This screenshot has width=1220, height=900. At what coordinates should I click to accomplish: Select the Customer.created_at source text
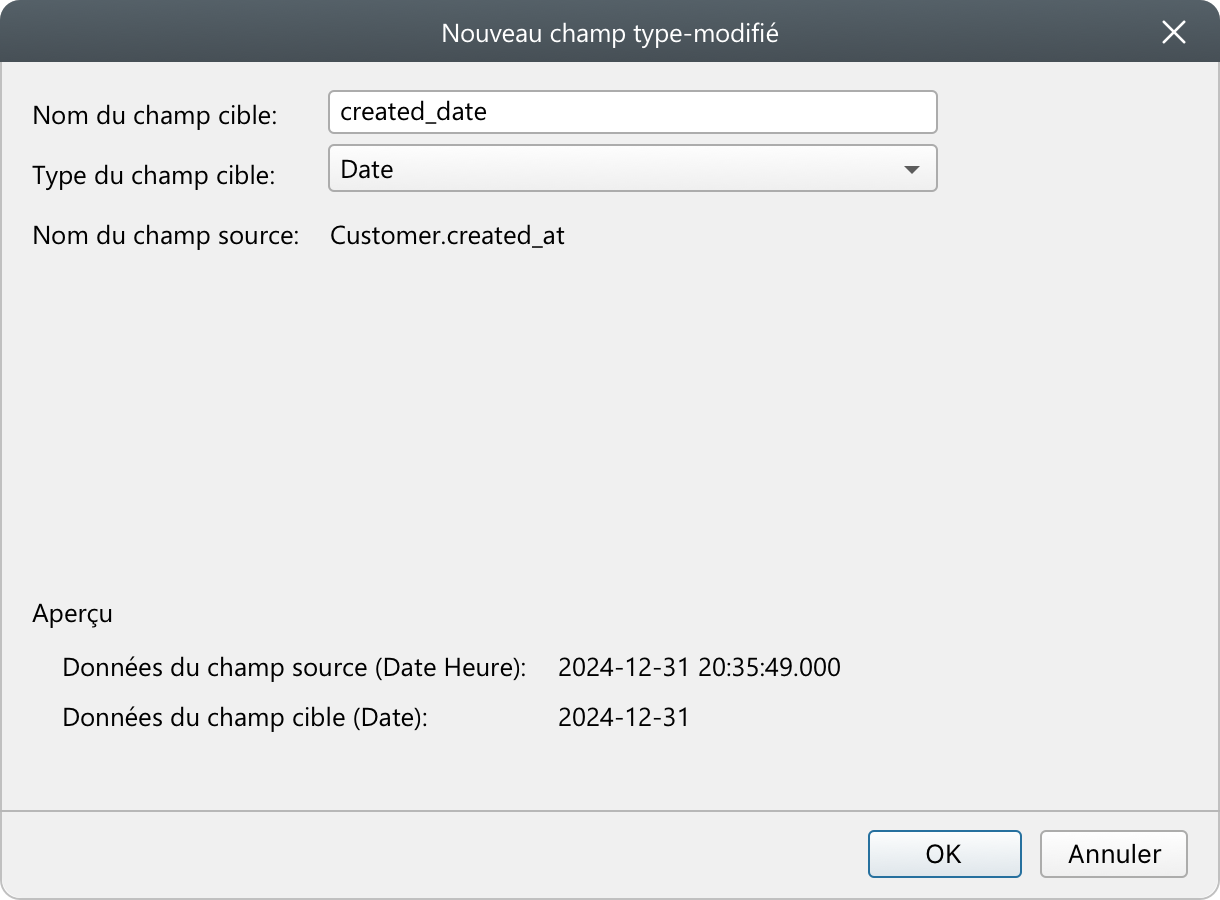coord(447,236)
